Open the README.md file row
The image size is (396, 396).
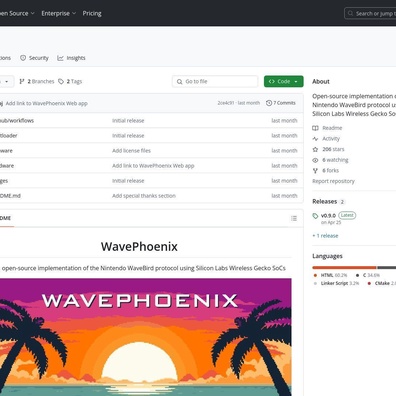(x=152, y=196)
